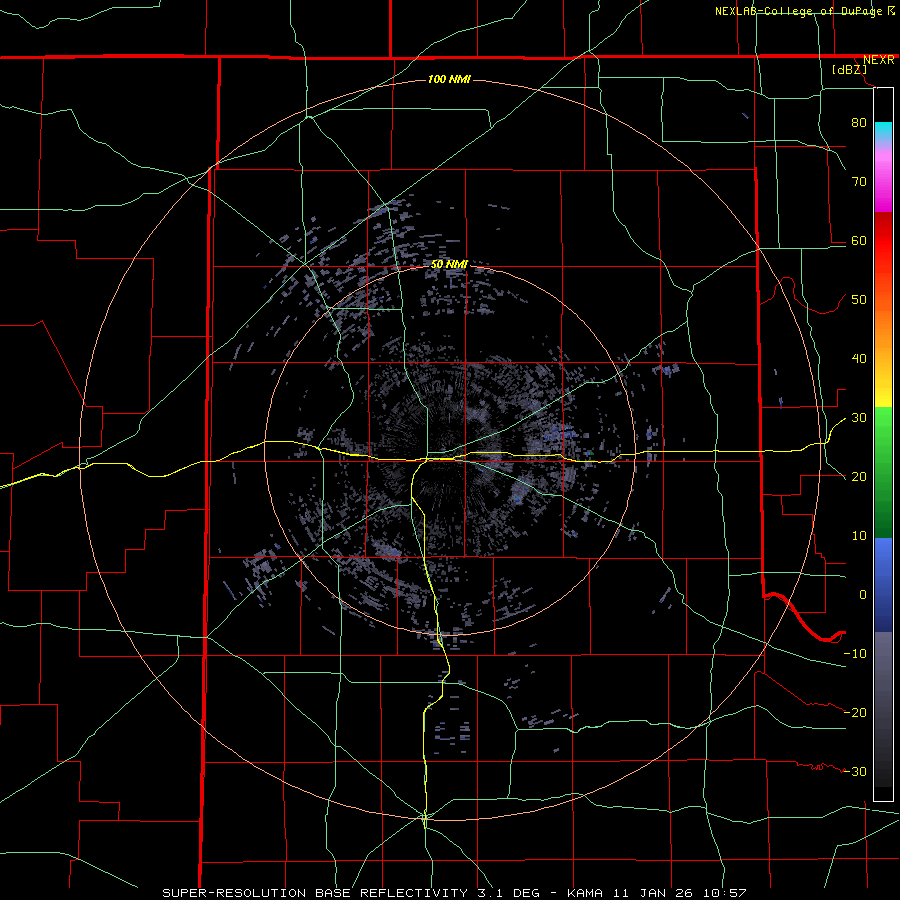The height and width of the screenshot is (900, 900).
Task: Click the 80 value on the dBZ scale
Action: [859, 122]
